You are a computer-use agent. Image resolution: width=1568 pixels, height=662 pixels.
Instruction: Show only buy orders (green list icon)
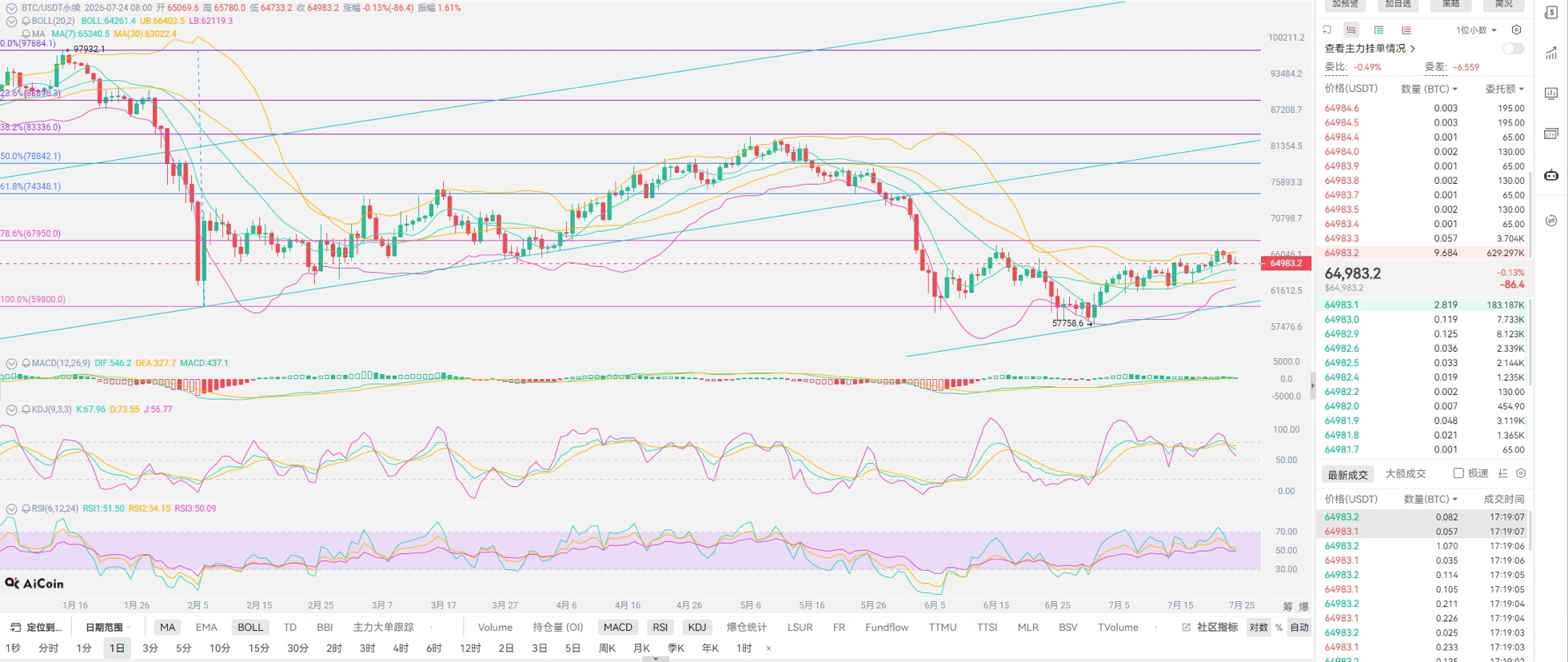click(1378, 30)
